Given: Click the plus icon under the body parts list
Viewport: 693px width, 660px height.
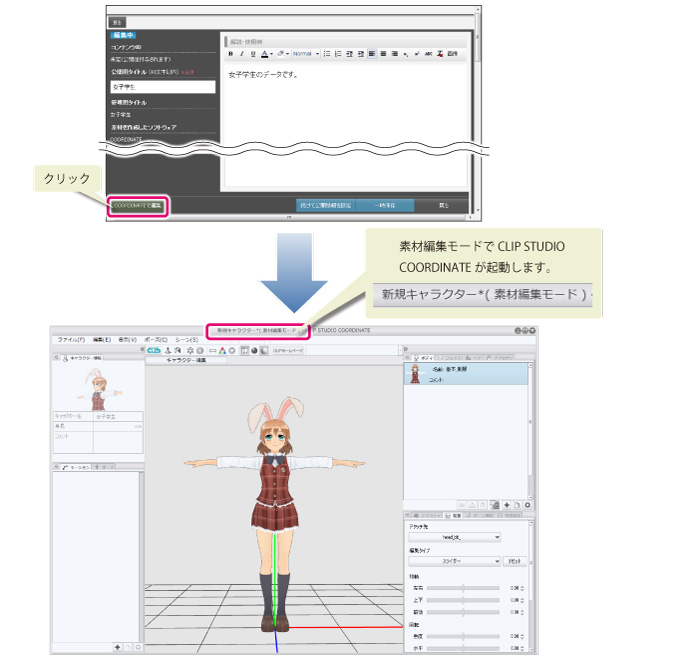Looking at the screenshot, I should pos(507,505).
